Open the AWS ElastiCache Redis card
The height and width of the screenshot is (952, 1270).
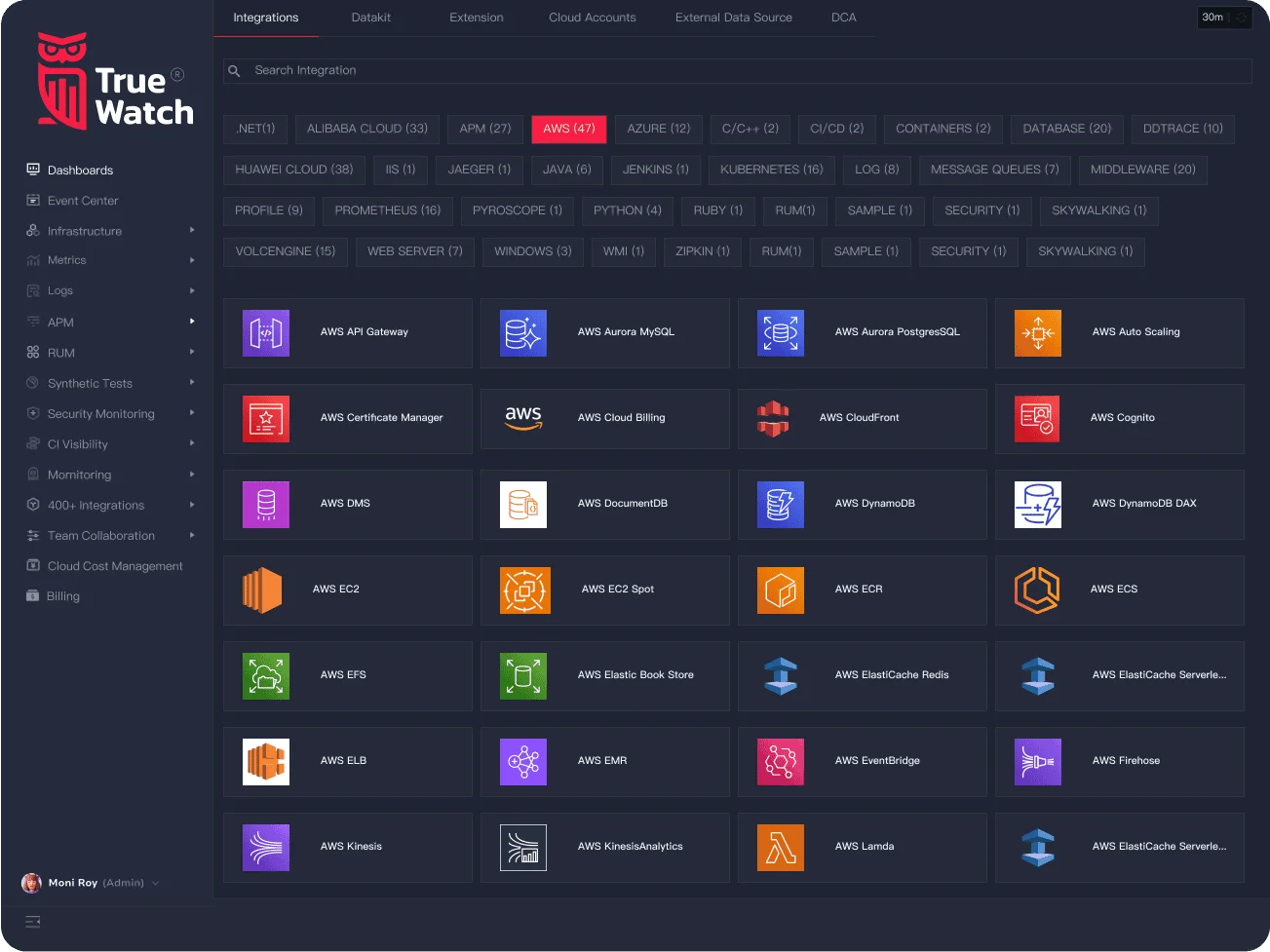[x=863, y=676]
